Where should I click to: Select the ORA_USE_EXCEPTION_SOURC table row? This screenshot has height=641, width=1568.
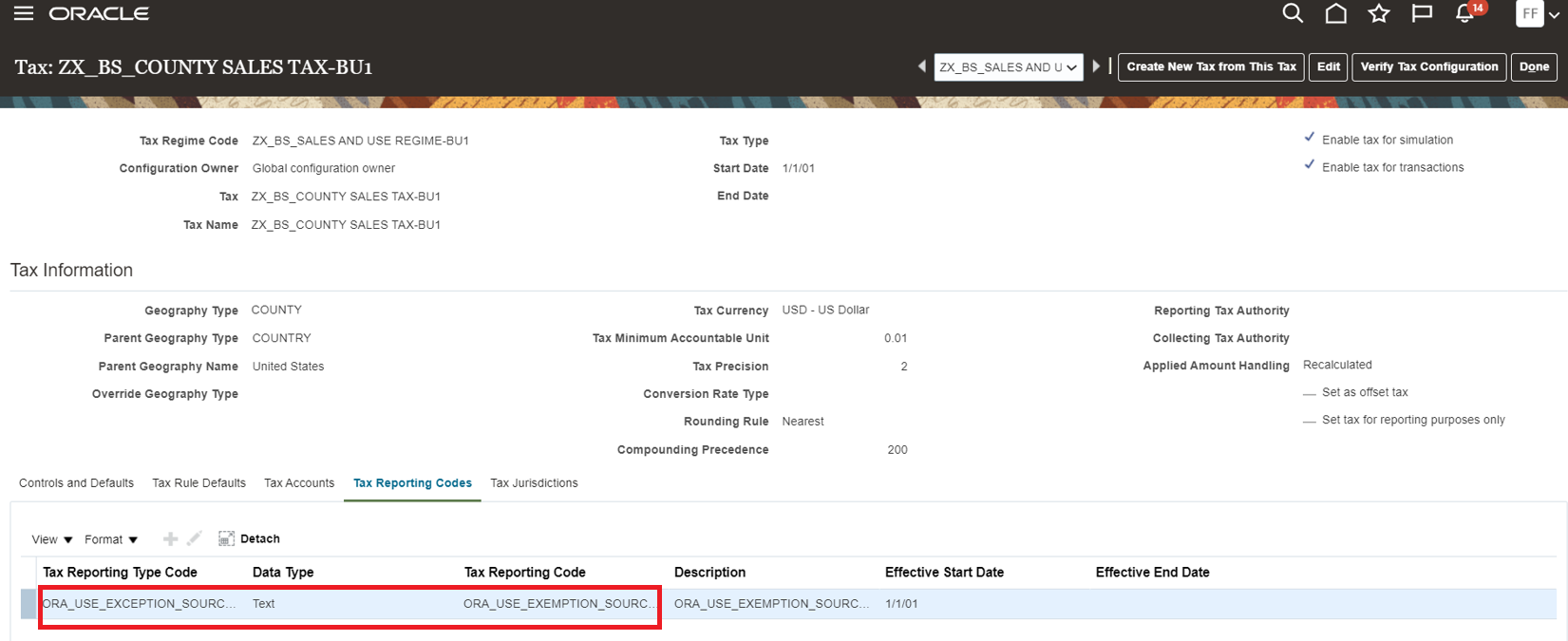point(139,604)
